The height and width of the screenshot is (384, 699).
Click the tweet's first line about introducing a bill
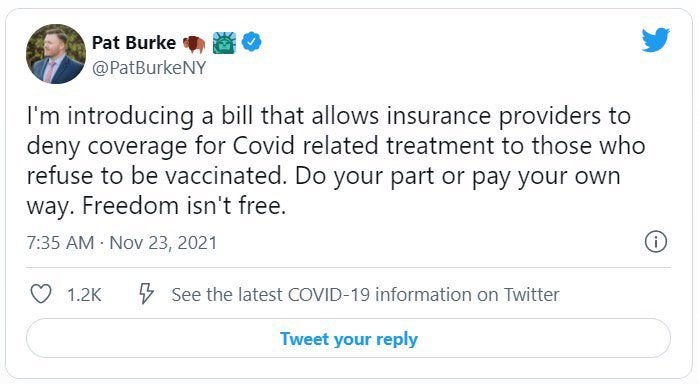pyautogui.click(x=329, y=116)
